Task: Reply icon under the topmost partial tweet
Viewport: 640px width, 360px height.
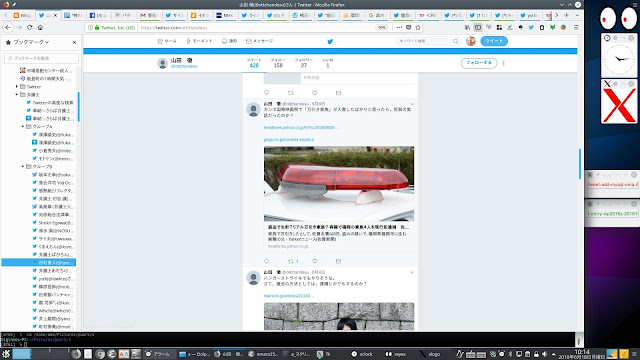Action: (267, 93)
